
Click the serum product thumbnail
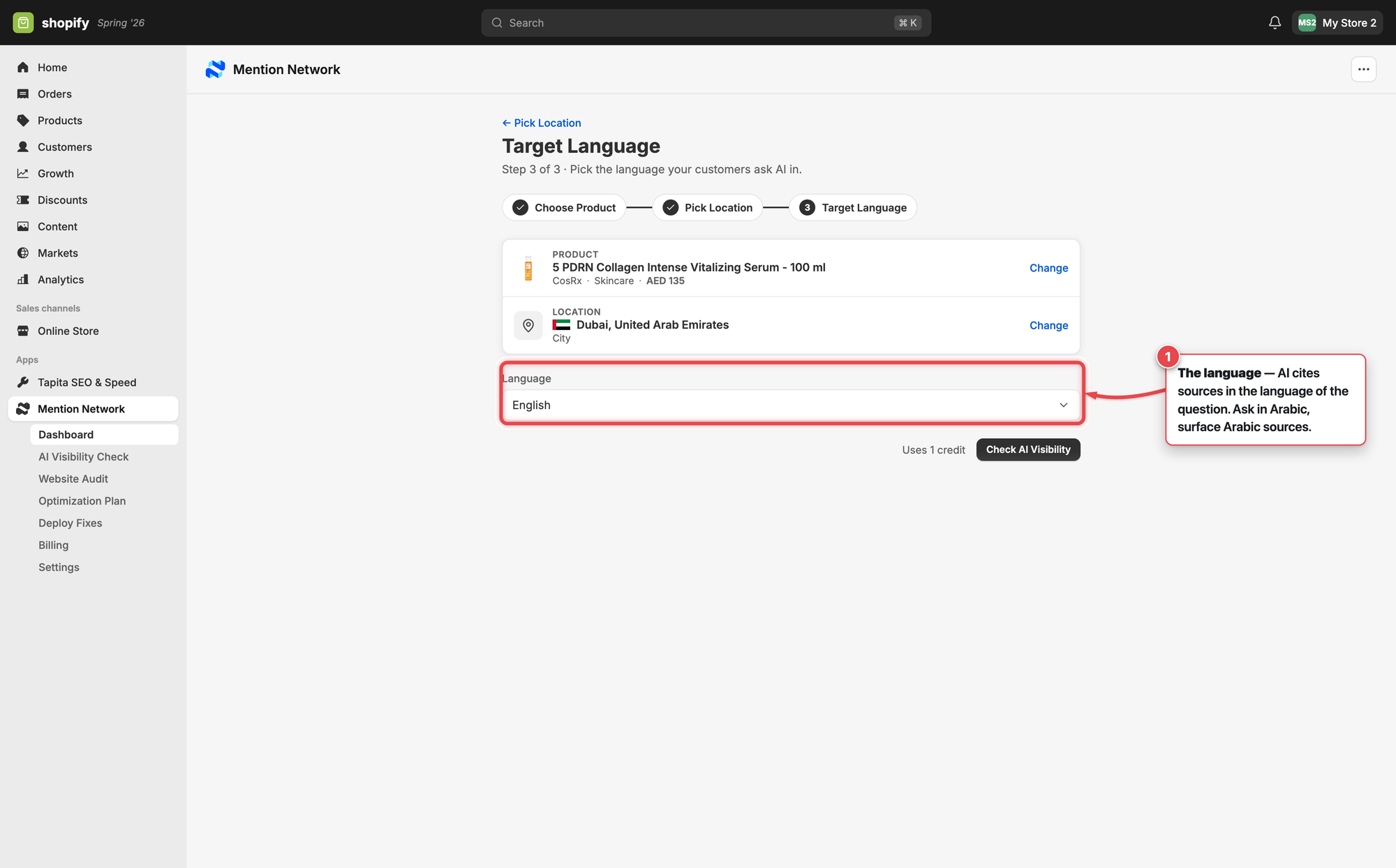528,268
